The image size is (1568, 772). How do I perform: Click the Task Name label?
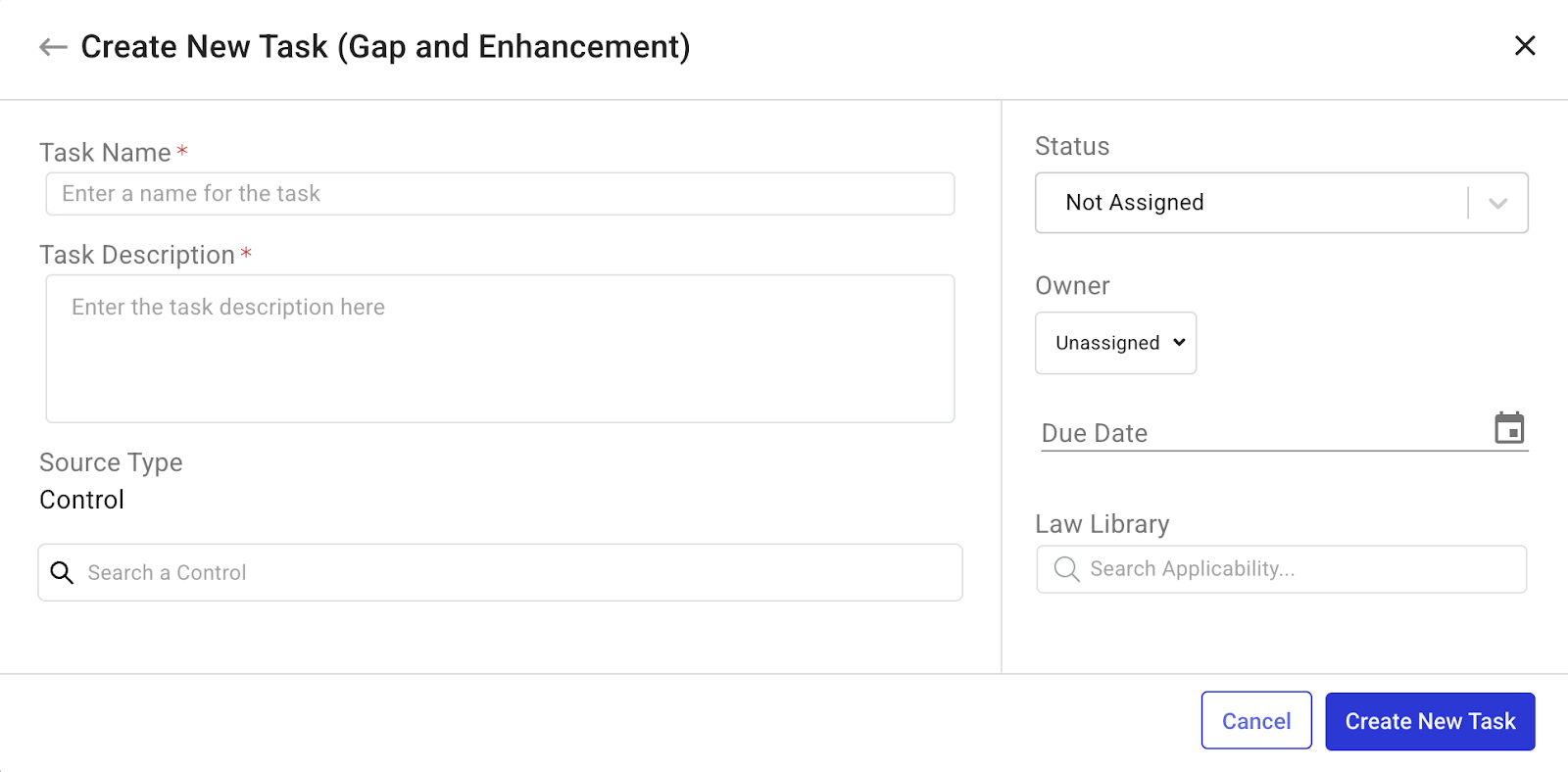point(105,153)
